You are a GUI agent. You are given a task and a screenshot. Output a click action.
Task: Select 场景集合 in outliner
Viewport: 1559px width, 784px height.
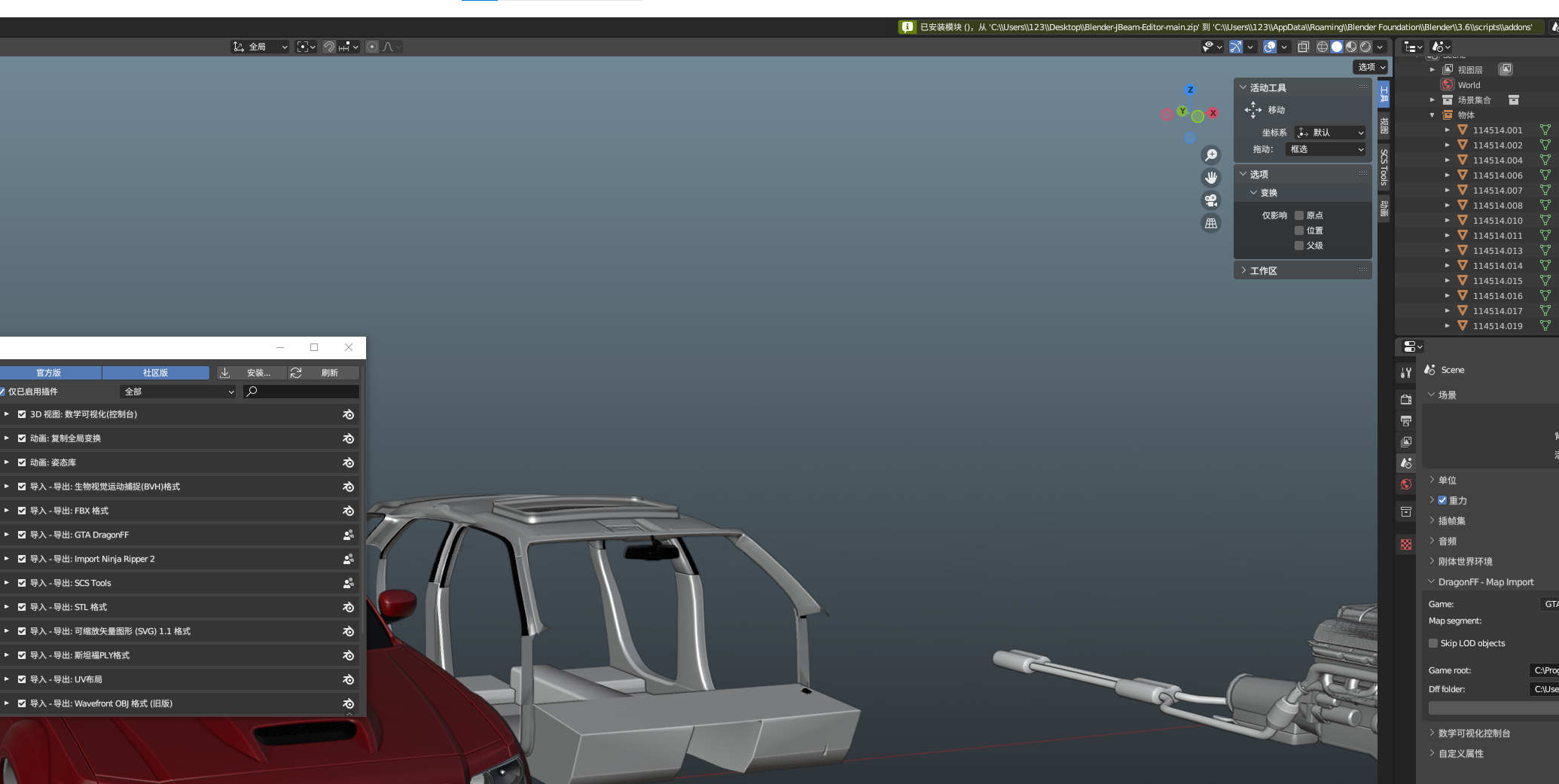[x=1474, y=100]
